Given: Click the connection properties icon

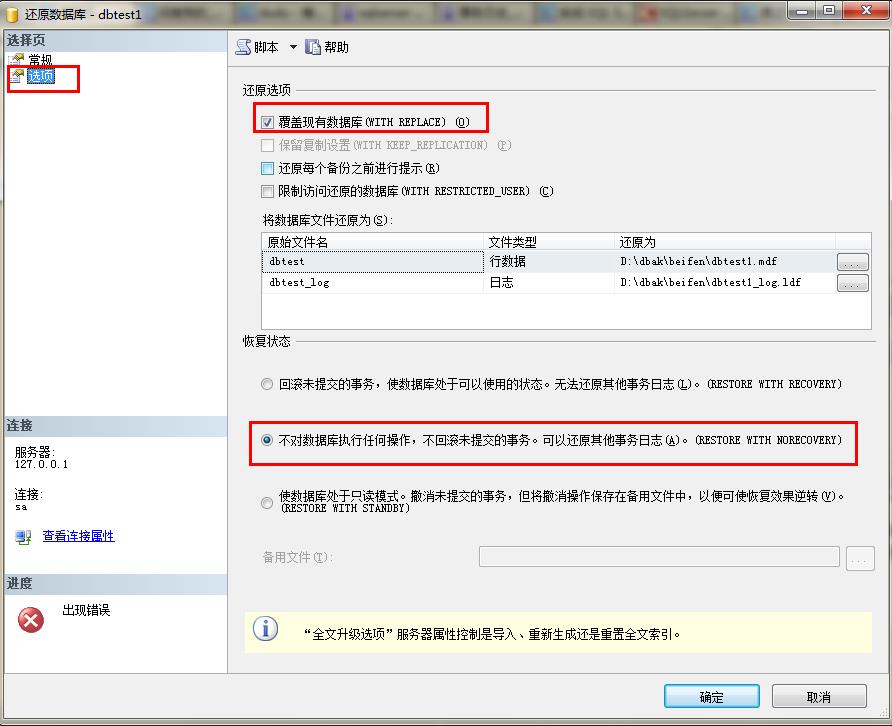Looking at the screenshot, I should click(23, 537).
